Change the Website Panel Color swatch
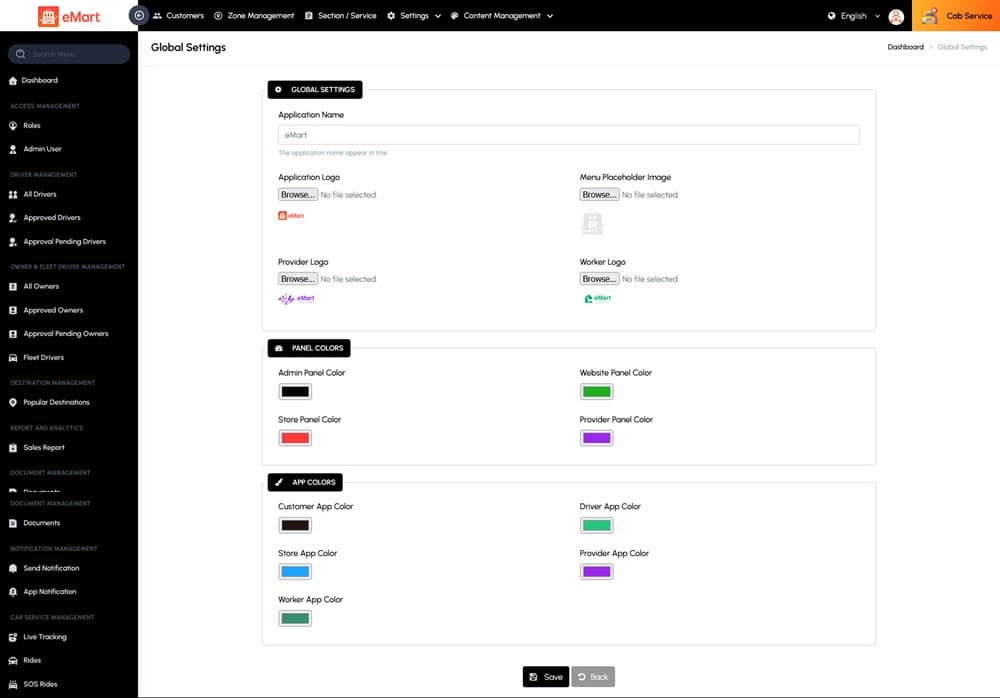 (597, 392)
